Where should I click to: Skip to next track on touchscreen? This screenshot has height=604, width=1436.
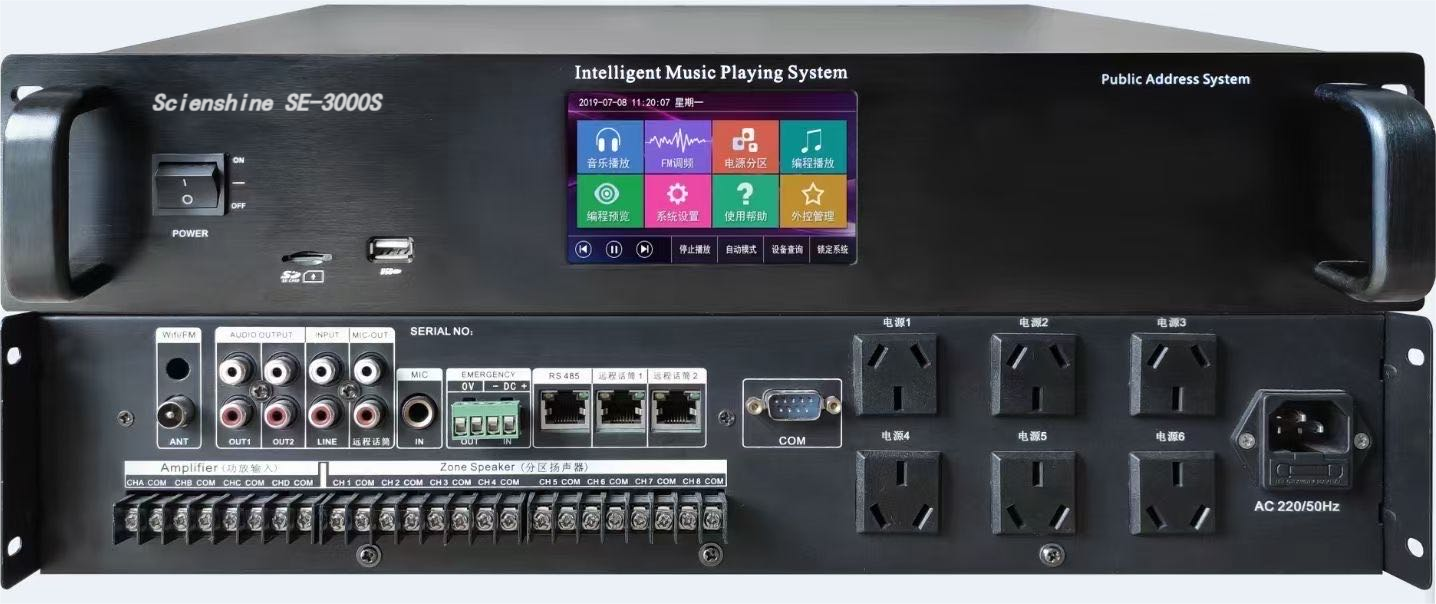pyautogui.click(x=644, y=249)
